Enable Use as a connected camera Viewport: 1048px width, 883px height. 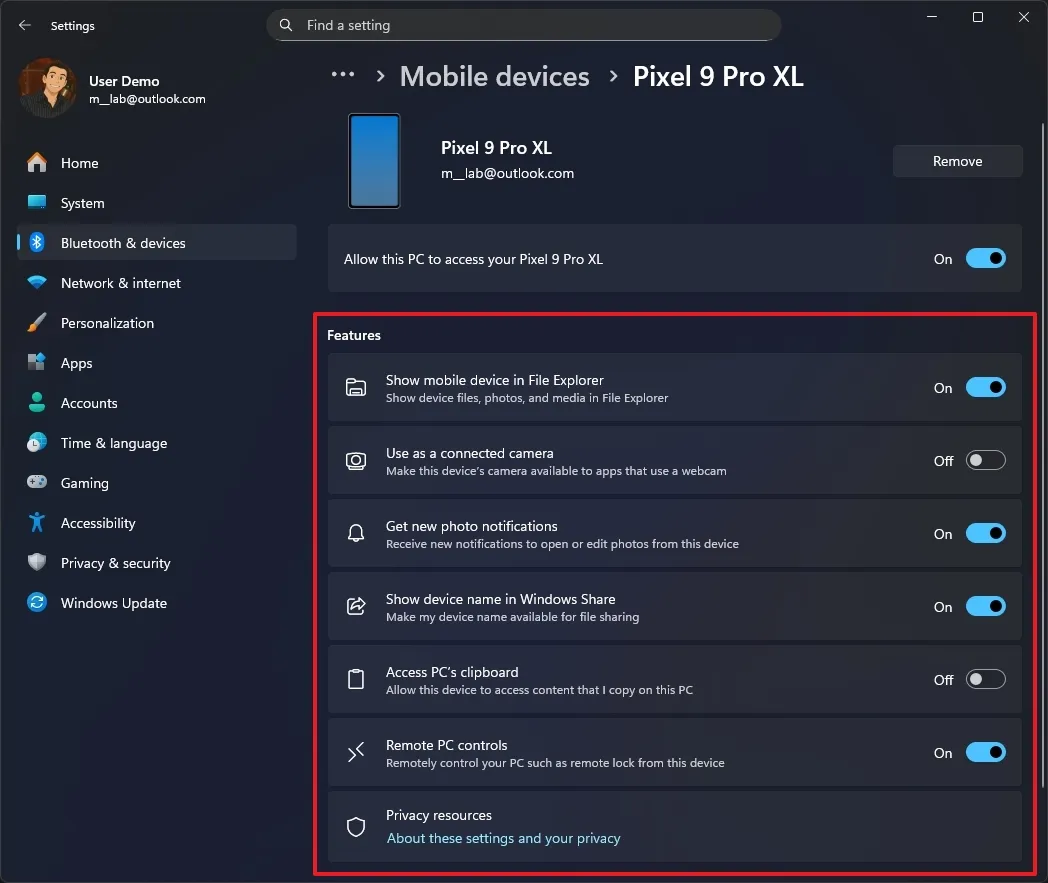(985, 461)
